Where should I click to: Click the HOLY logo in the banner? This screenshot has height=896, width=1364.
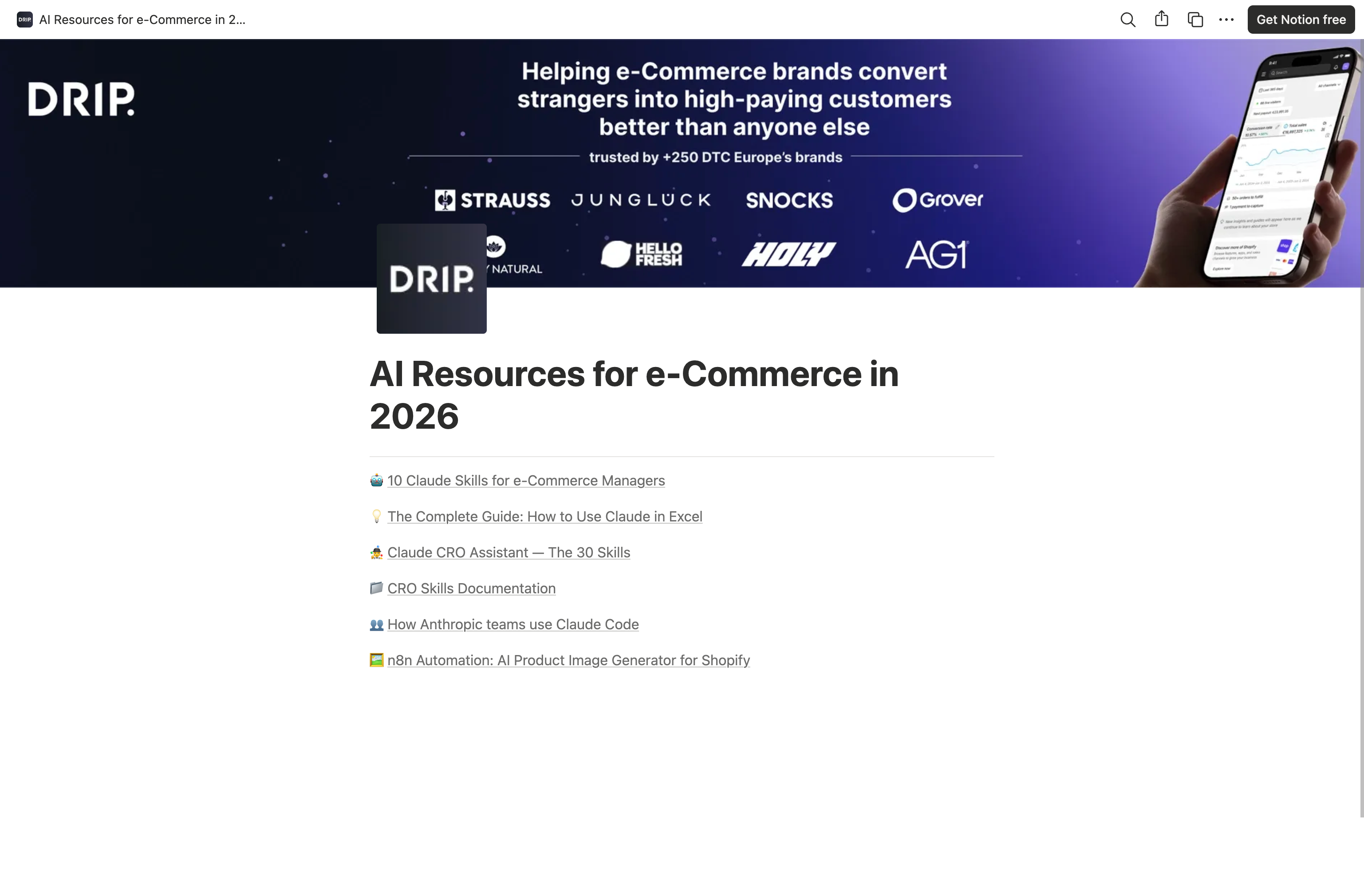(x=789, y=254)
